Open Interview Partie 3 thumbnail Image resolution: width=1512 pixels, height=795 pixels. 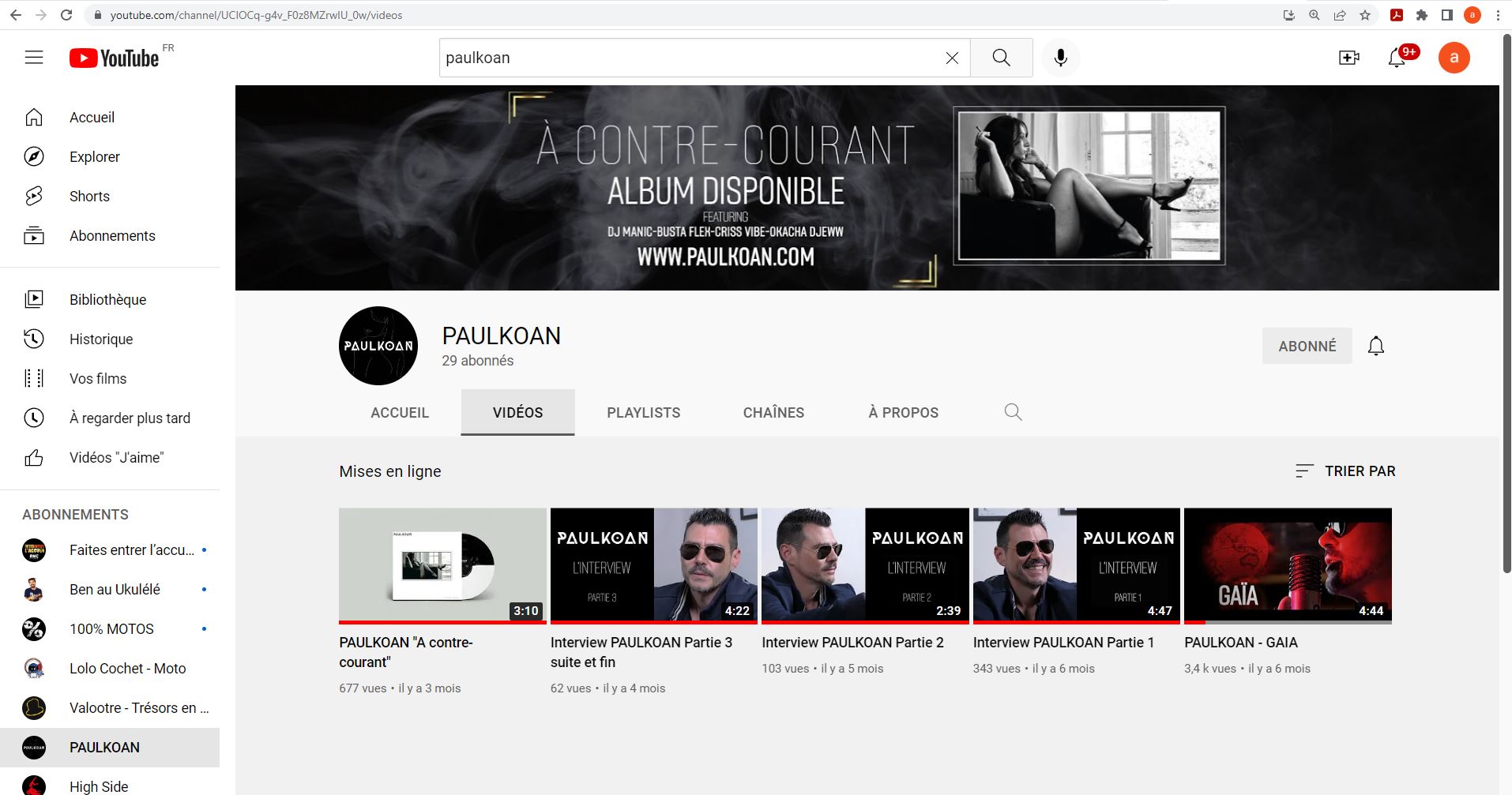(x=654, y=565)
